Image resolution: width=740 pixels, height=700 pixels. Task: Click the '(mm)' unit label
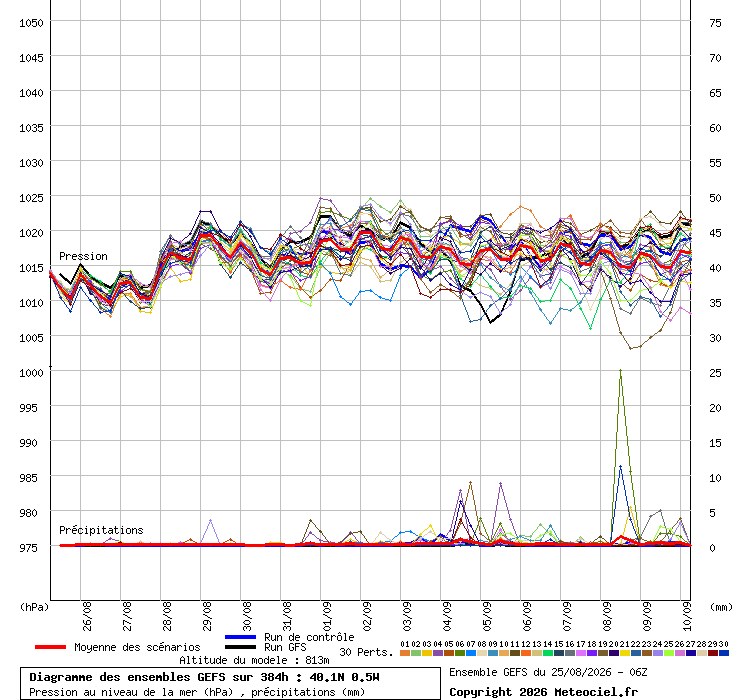[x=721, y=607]
